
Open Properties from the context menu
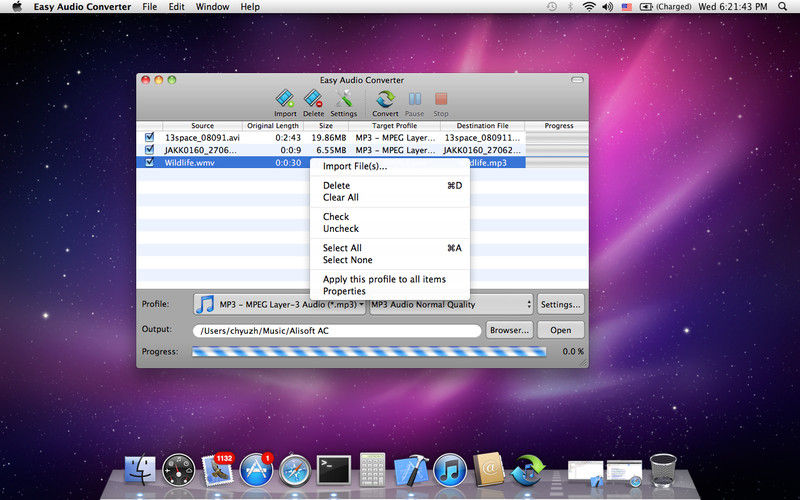click(x=390, y=291)
